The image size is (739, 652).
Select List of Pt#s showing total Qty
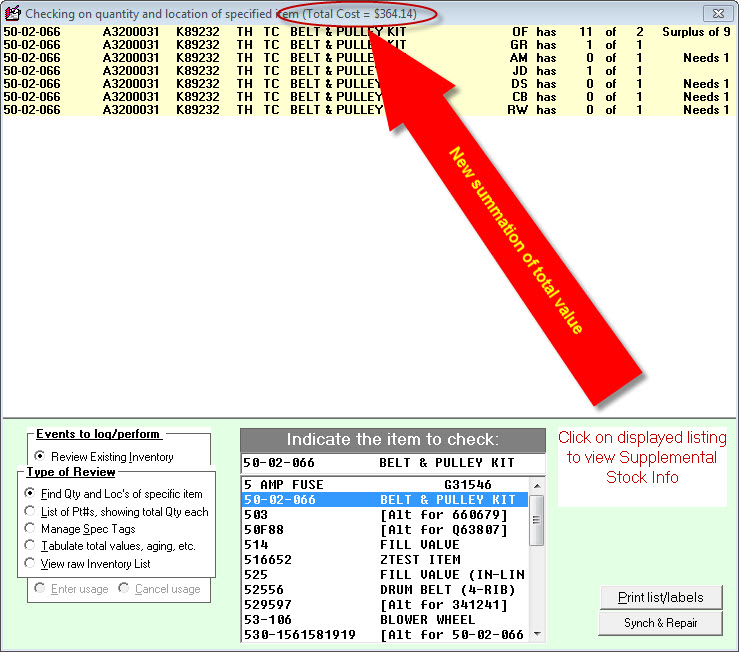tap(31, 511)
